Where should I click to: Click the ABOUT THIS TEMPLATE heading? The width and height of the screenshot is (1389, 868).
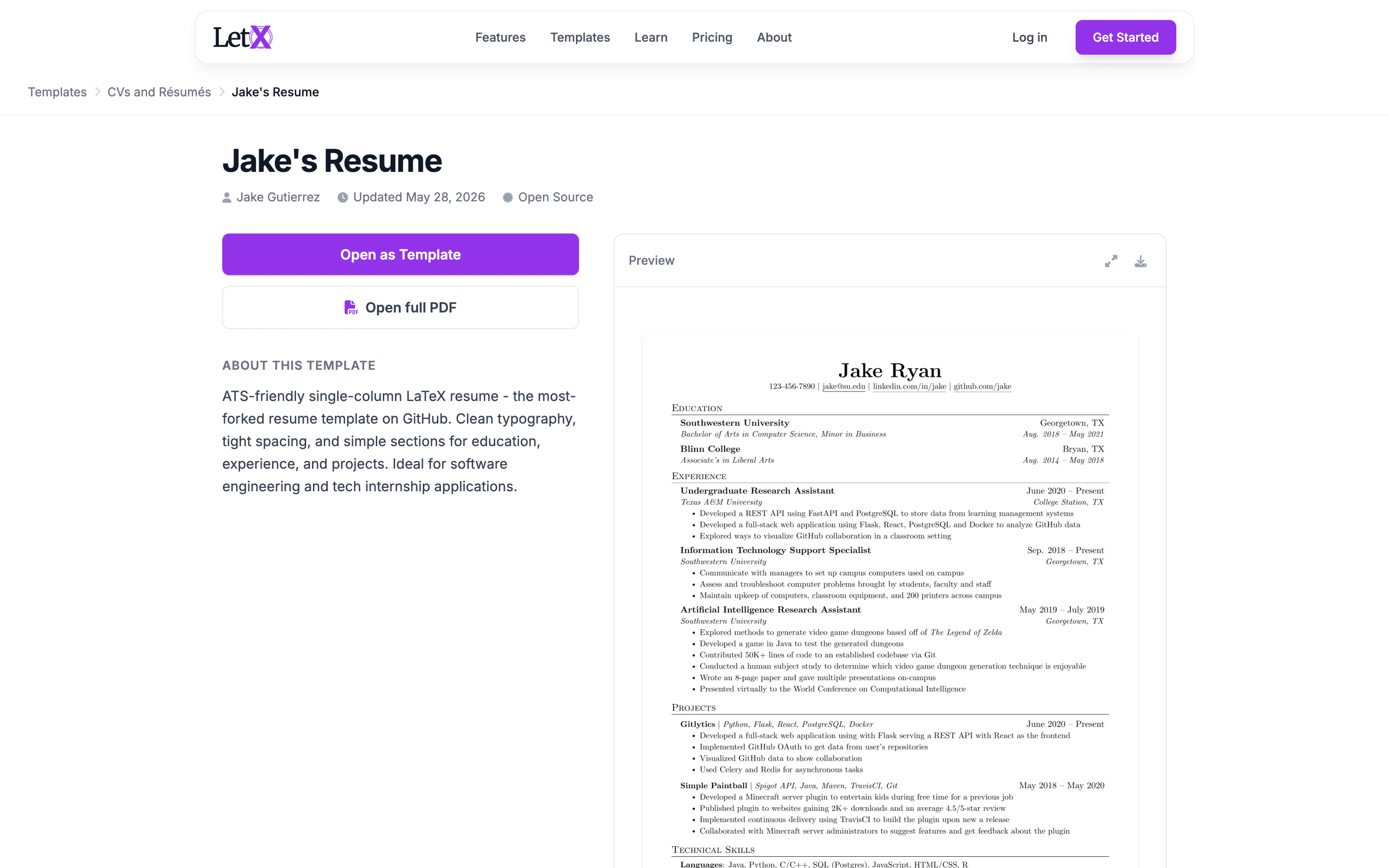coord(299,366)
